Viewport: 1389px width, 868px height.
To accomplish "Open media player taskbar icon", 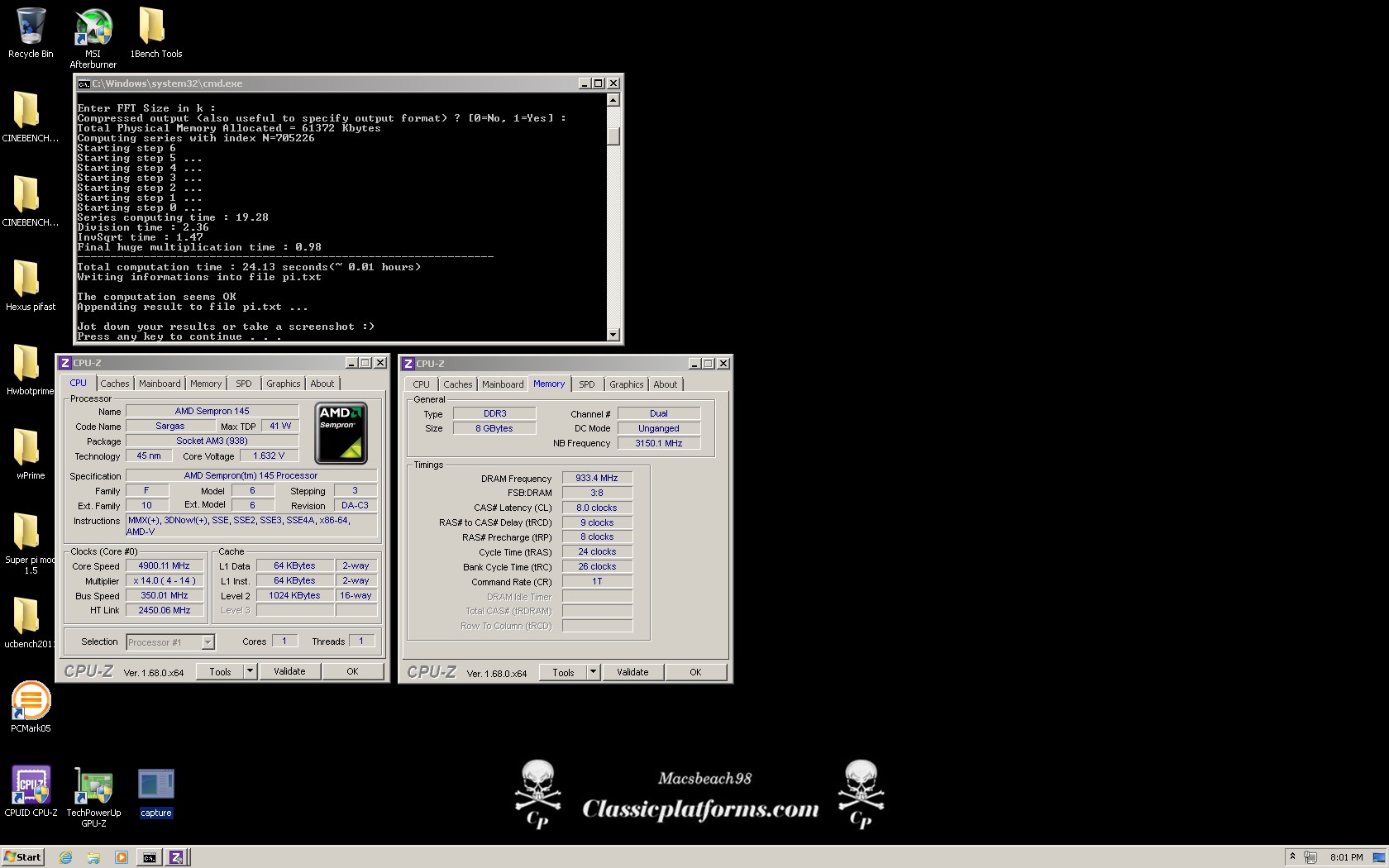I will (x=122, y=857).
